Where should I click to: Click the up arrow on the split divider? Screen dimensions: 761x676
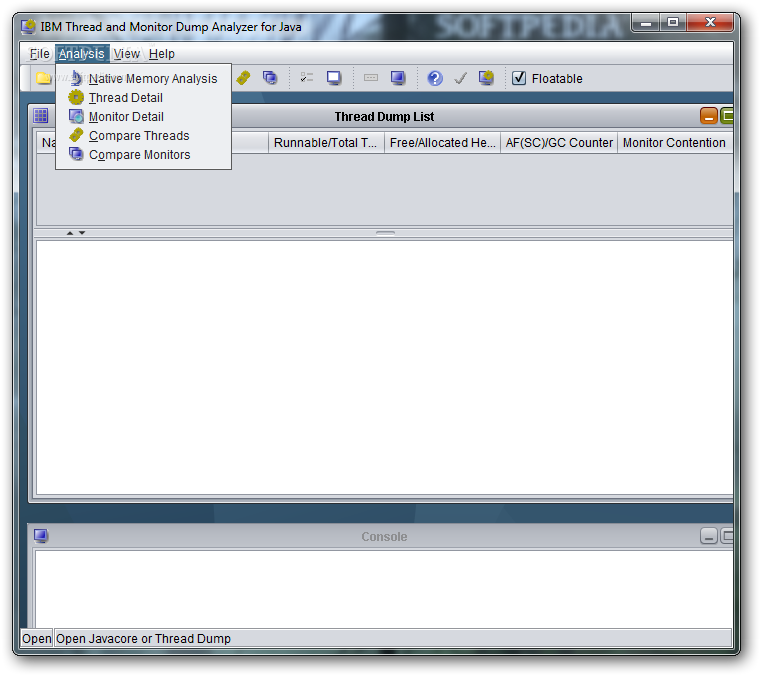click(x=70, y=233)
